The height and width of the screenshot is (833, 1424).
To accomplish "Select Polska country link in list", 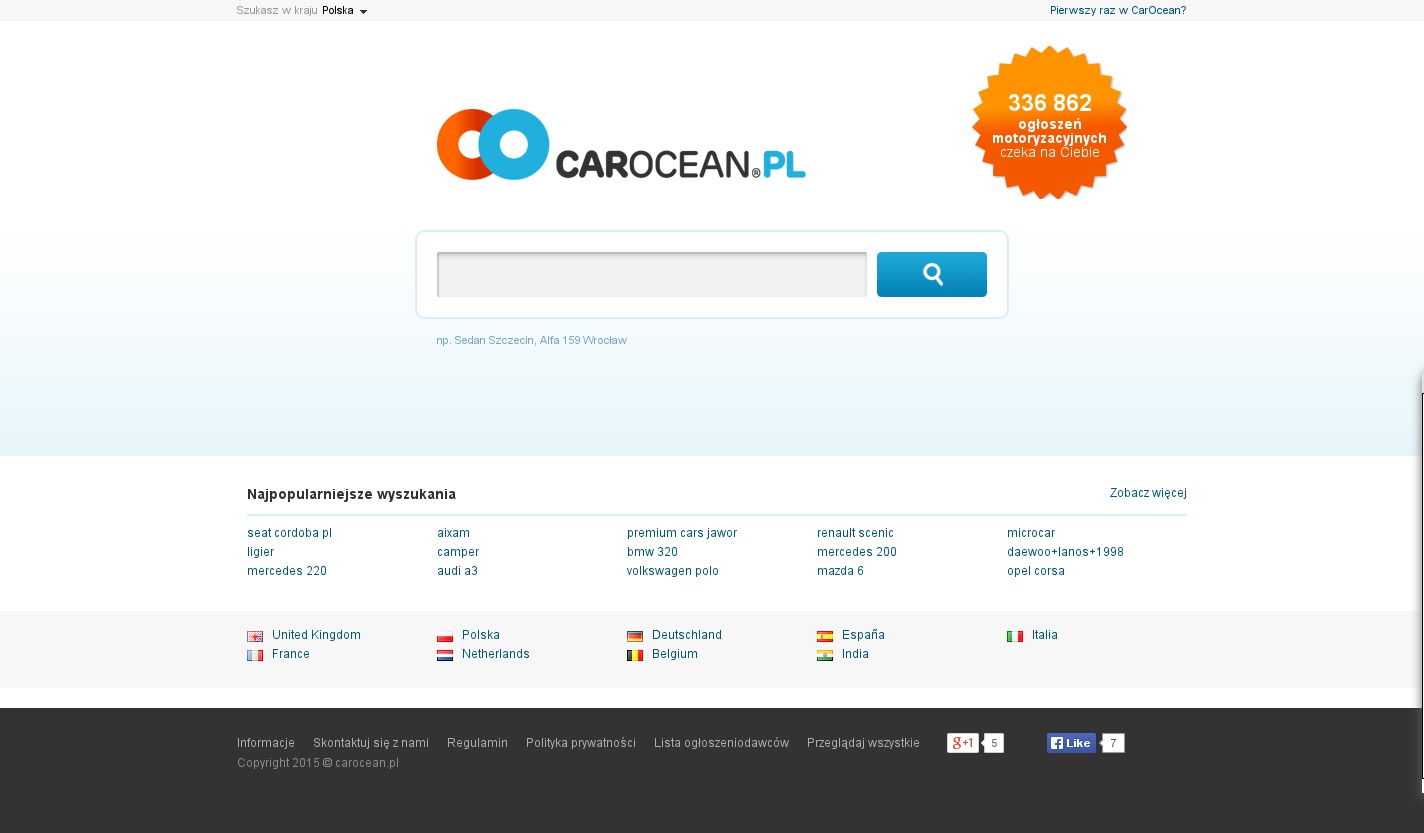I will tap(481, 635).
